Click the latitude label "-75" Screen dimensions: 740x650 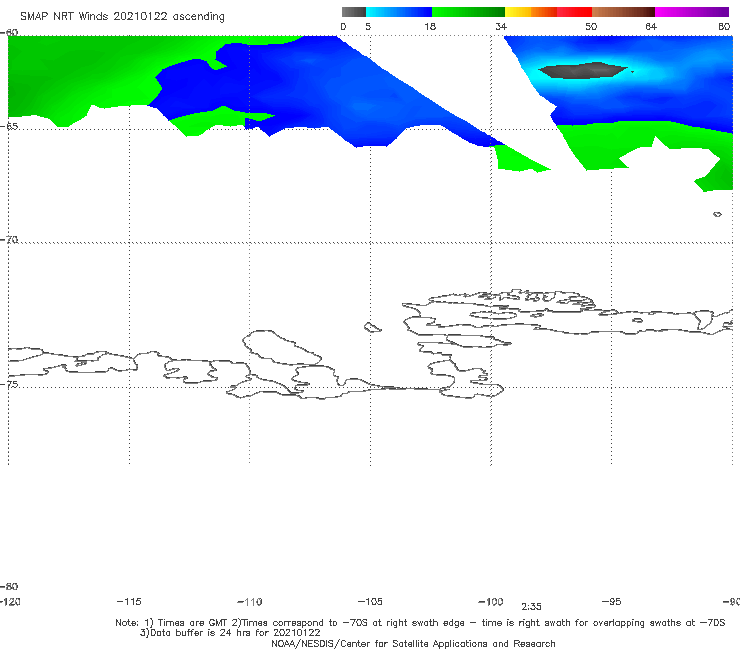pos(9,384)
